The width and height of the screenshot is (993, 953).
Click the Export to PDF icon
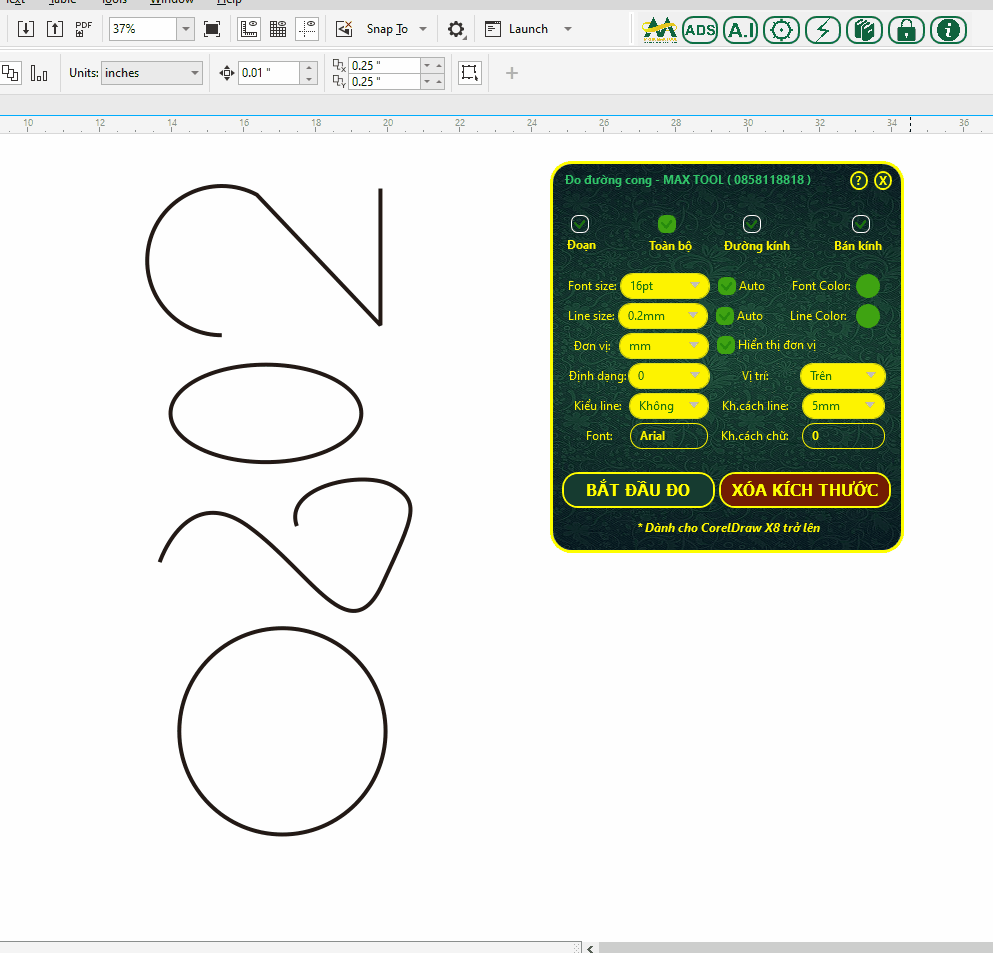84,29
